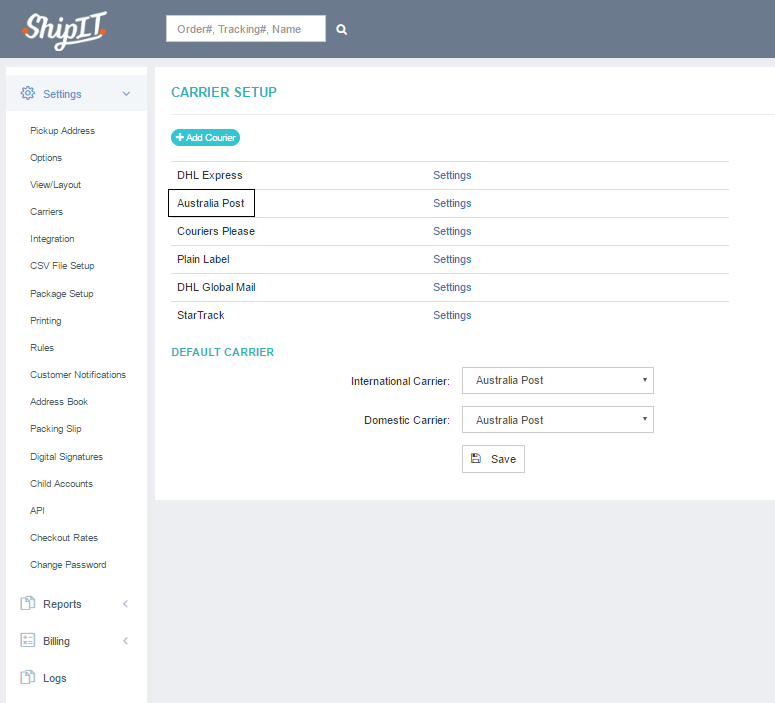Viewport: 775px width, 703px height.
Task: Click the Default Carrier heading
Action: (x=222, y=352)
